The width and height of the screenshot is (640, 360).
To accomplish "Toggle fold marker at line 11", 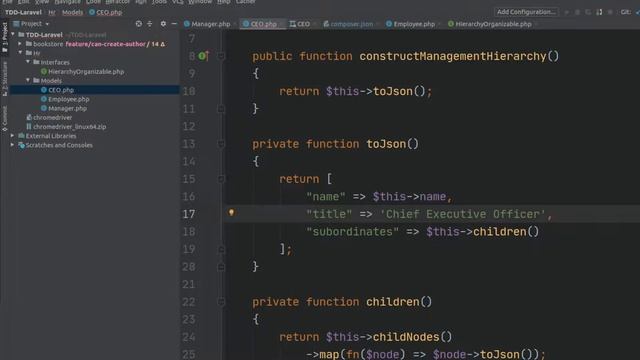I will tap(221, 109).
